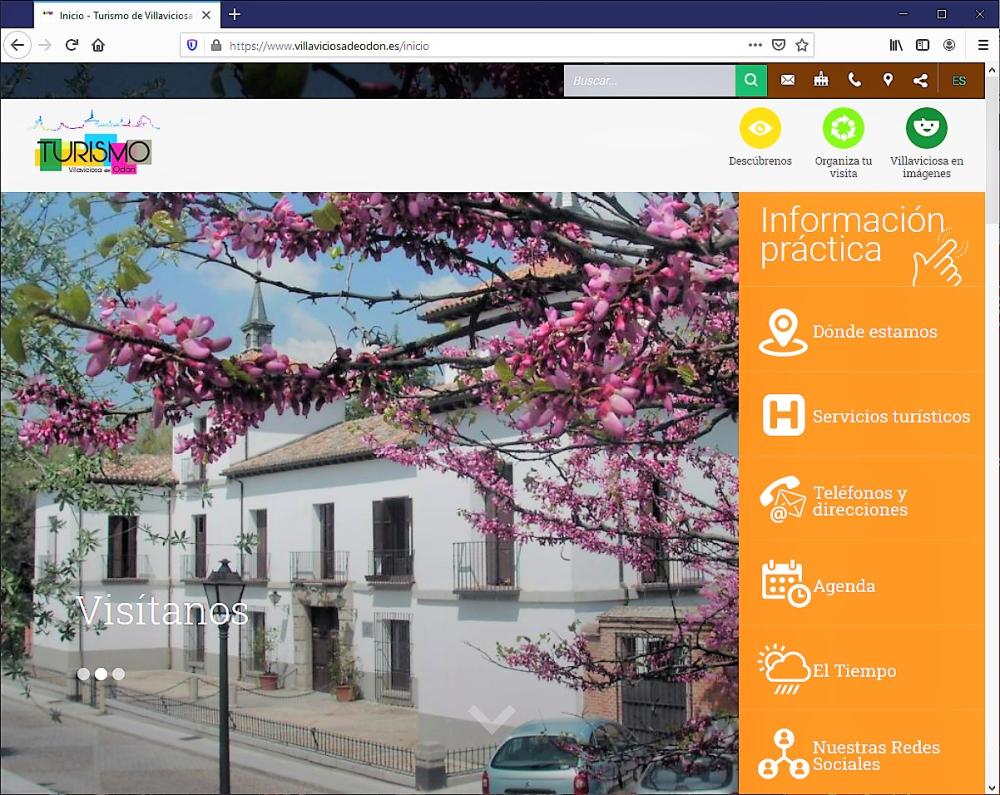Image resolution: width=1000 pixels, height=795 pixels.
Task: Click the "Dónde estamos" link
Action: click(x=875, y=331)
